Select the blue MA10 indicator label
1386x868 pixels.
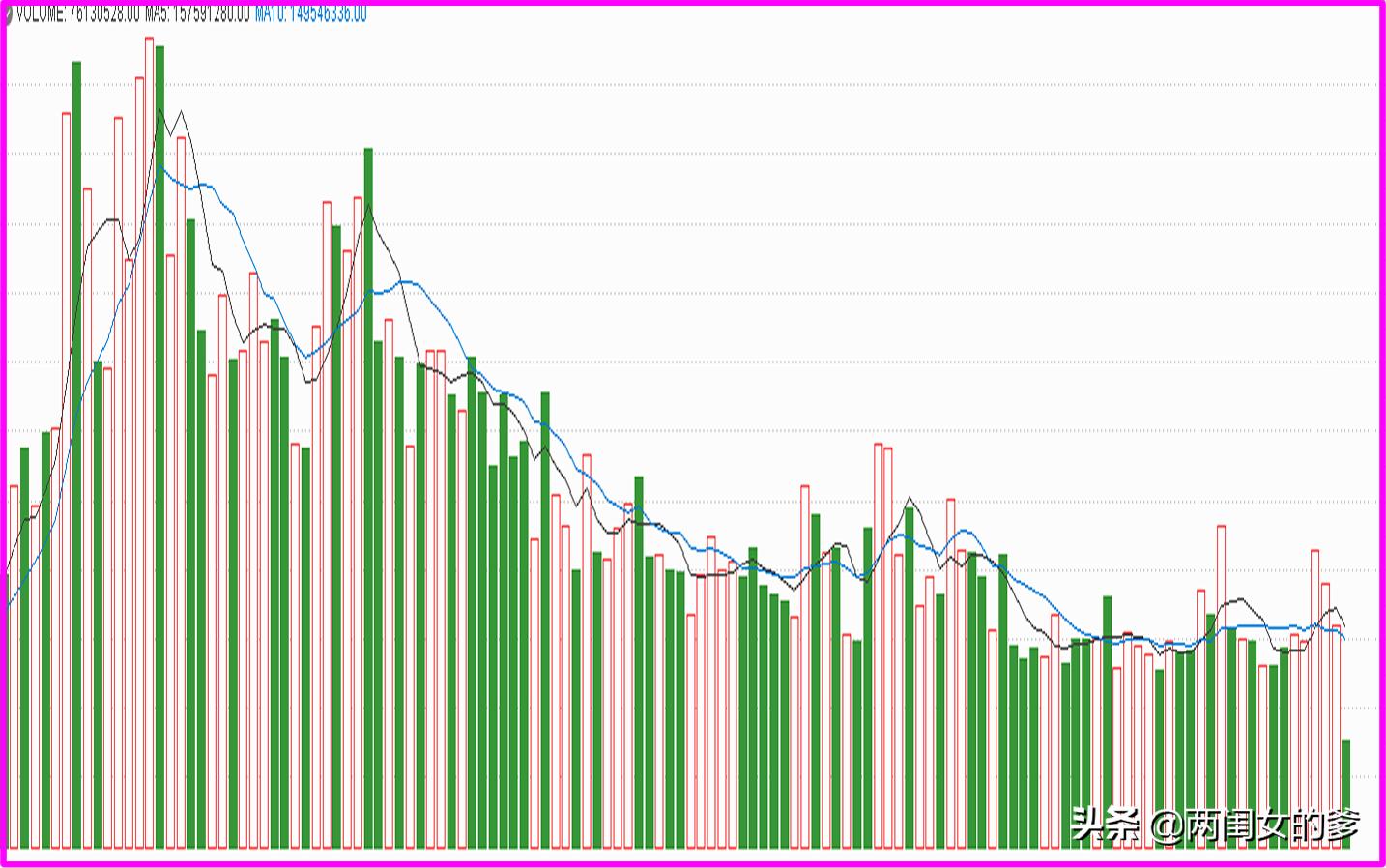pos(311,14)
